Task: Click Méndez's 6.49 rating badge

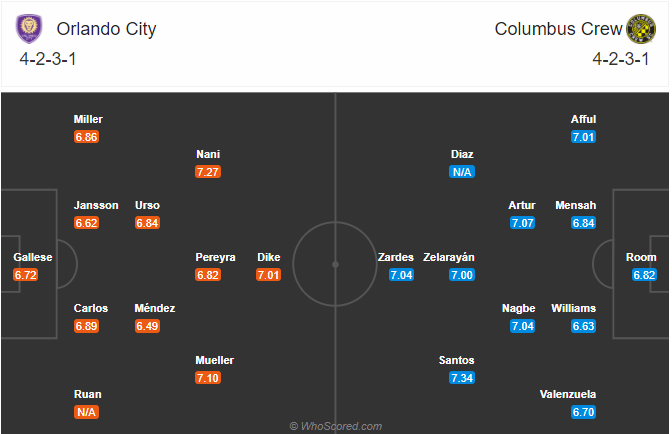Action: 147,326
